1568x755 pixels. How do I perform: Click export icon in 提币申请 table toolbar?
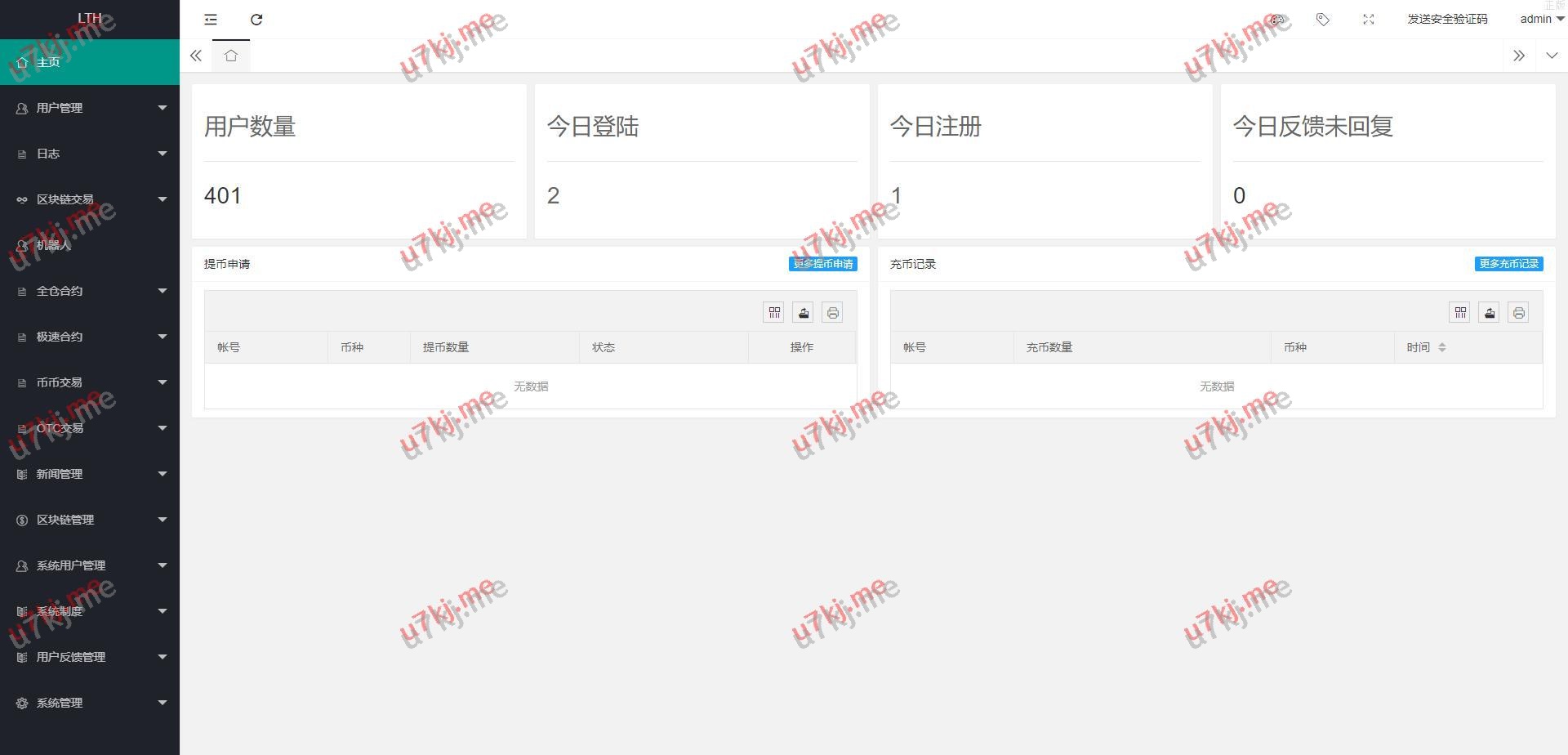[804, 313]
